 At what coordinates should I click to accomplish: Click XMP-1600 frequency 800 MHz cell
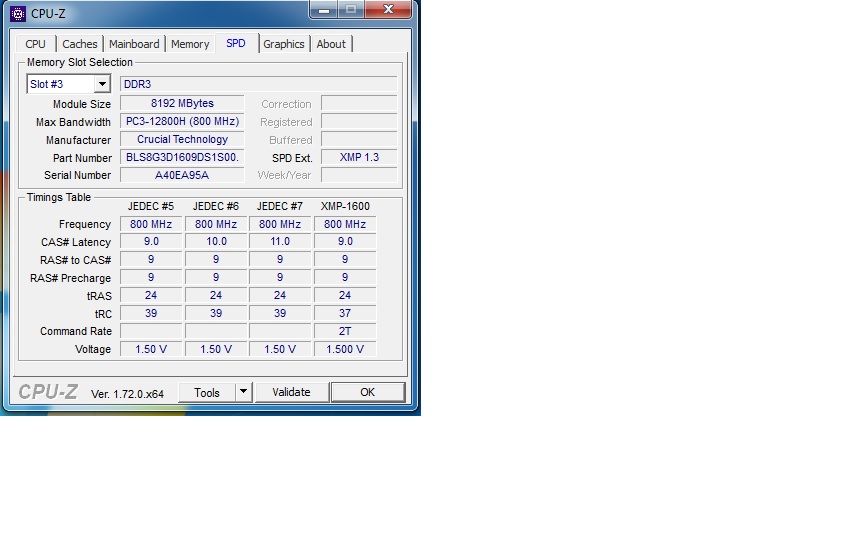point(345,224)
